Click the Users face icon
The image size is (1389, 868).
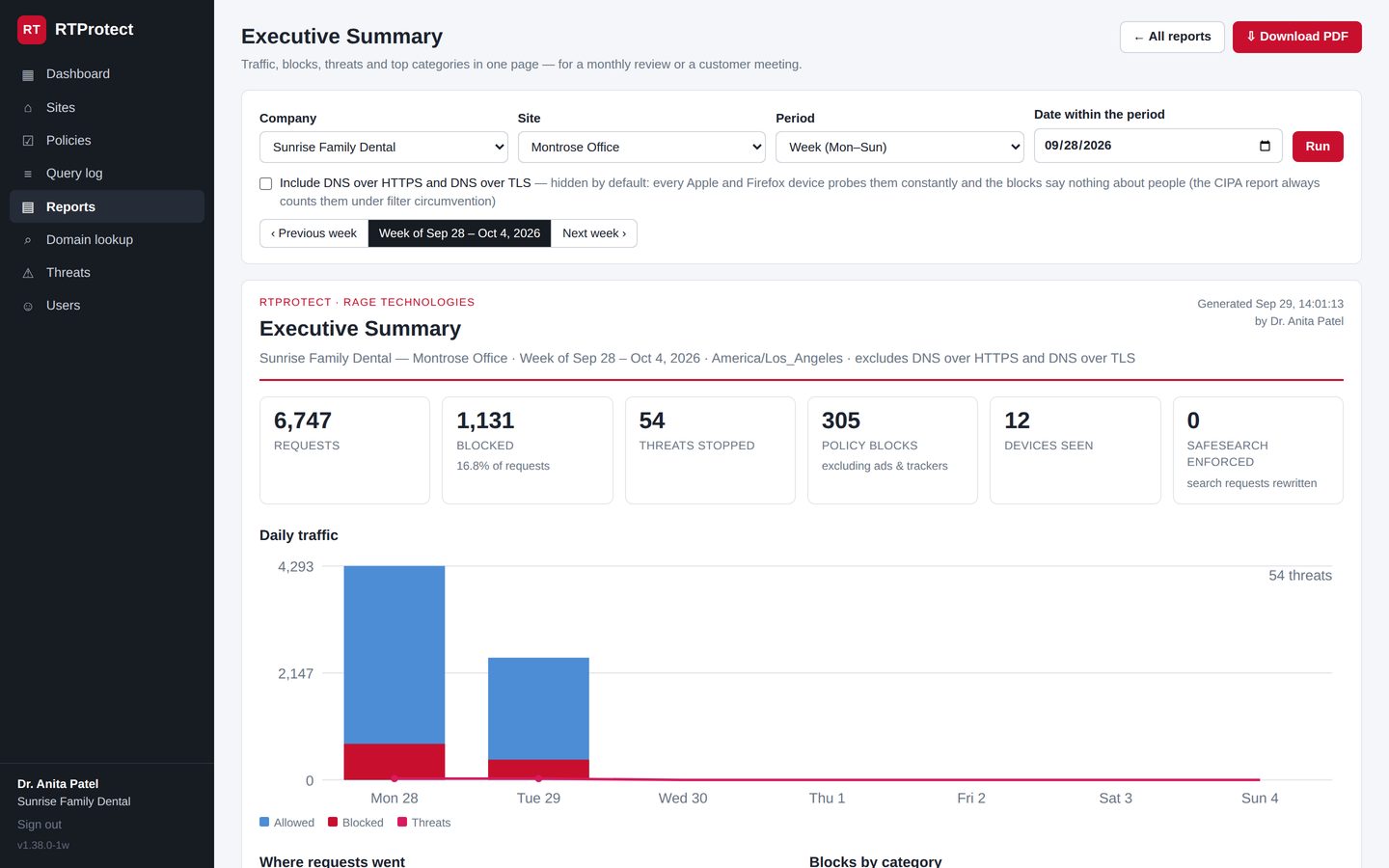coord(28,306)
